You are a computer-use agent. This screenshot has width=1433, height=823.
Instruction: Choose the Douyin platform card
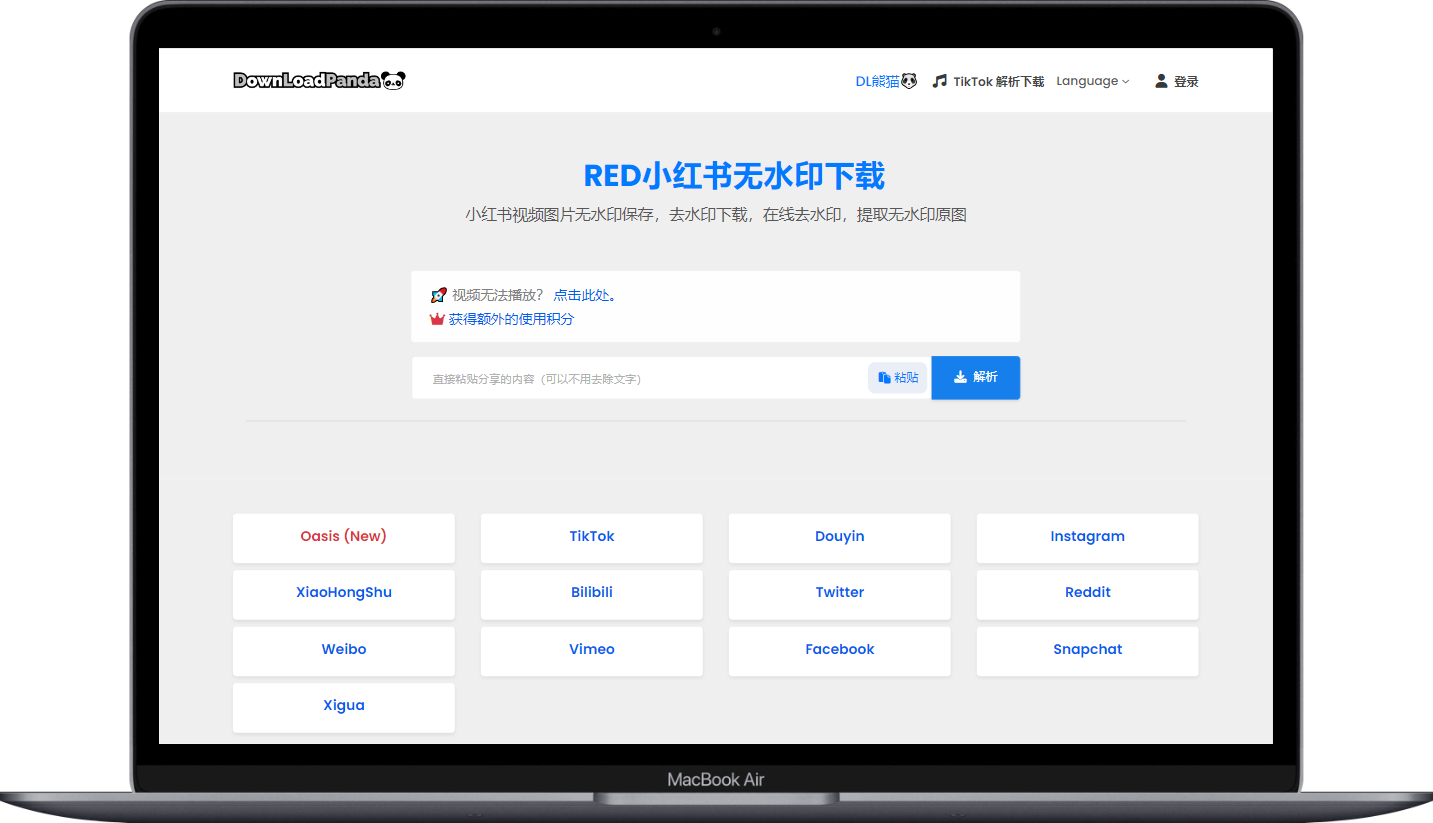point(840,537)
